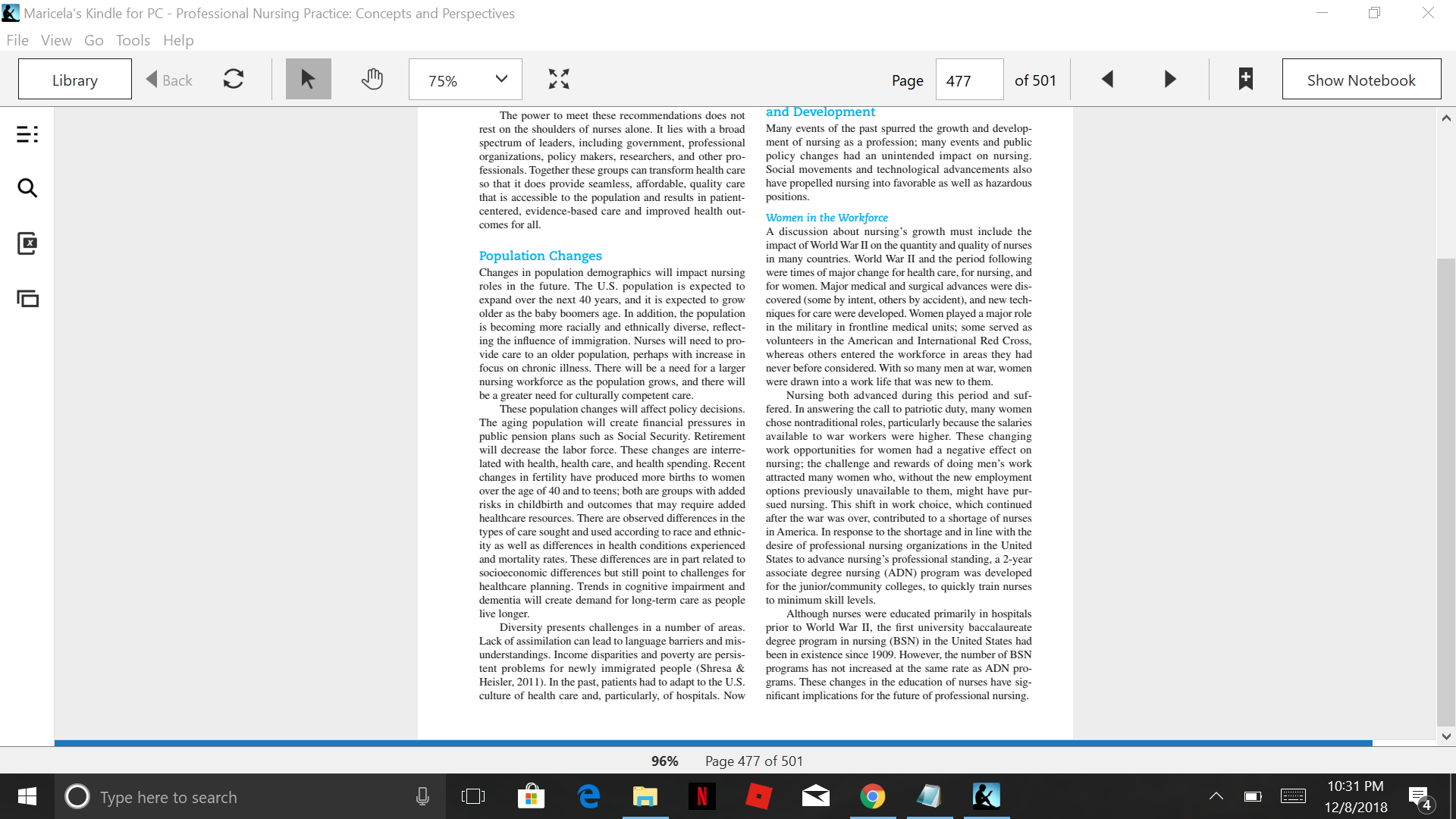Click the scrollbar up arrow
The image size is (1456, 819).
(x=1446, y=118)
